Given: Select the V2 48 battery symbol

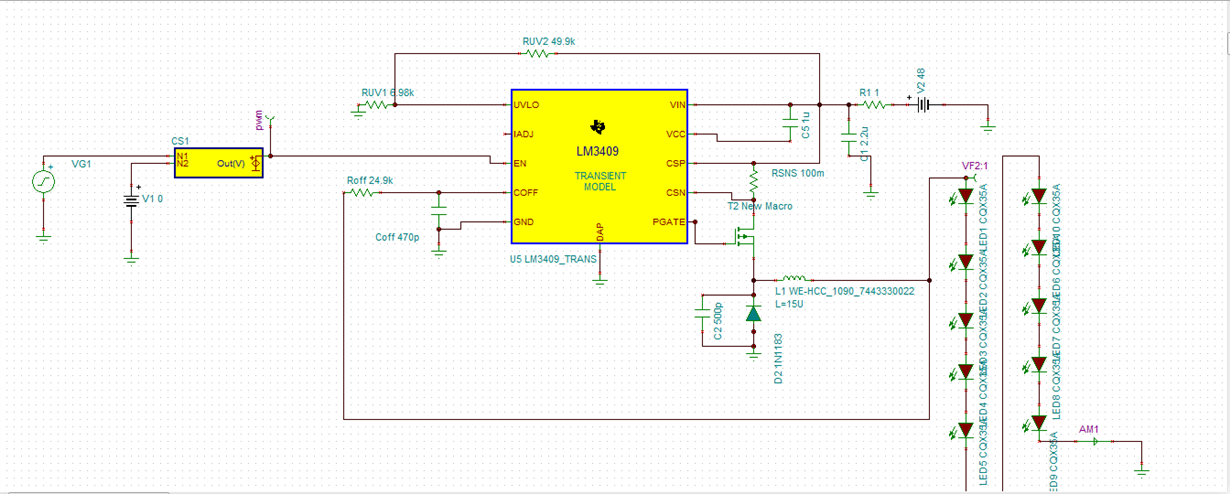Looking at the screenshot, I should (925, 104).
